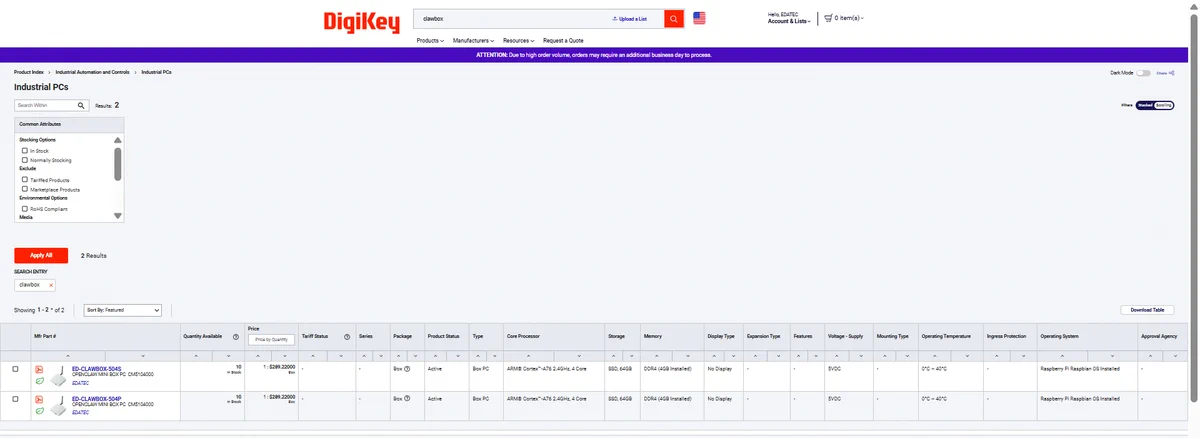
Task: Expand the Manufacturers menu
Action: click(473, 40)
